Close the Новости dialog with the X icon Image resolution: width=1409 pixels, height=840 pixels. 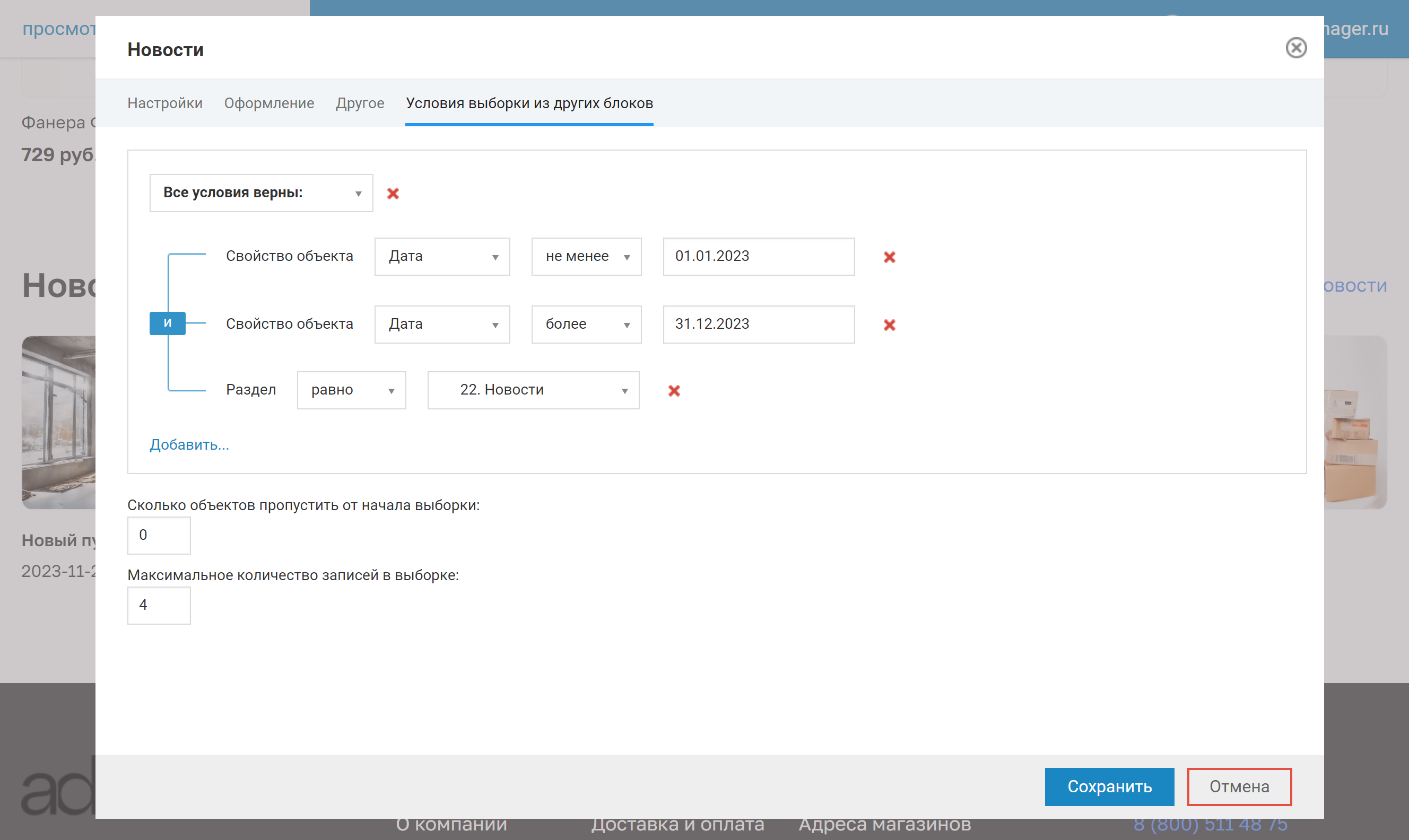pos(1296,48)
